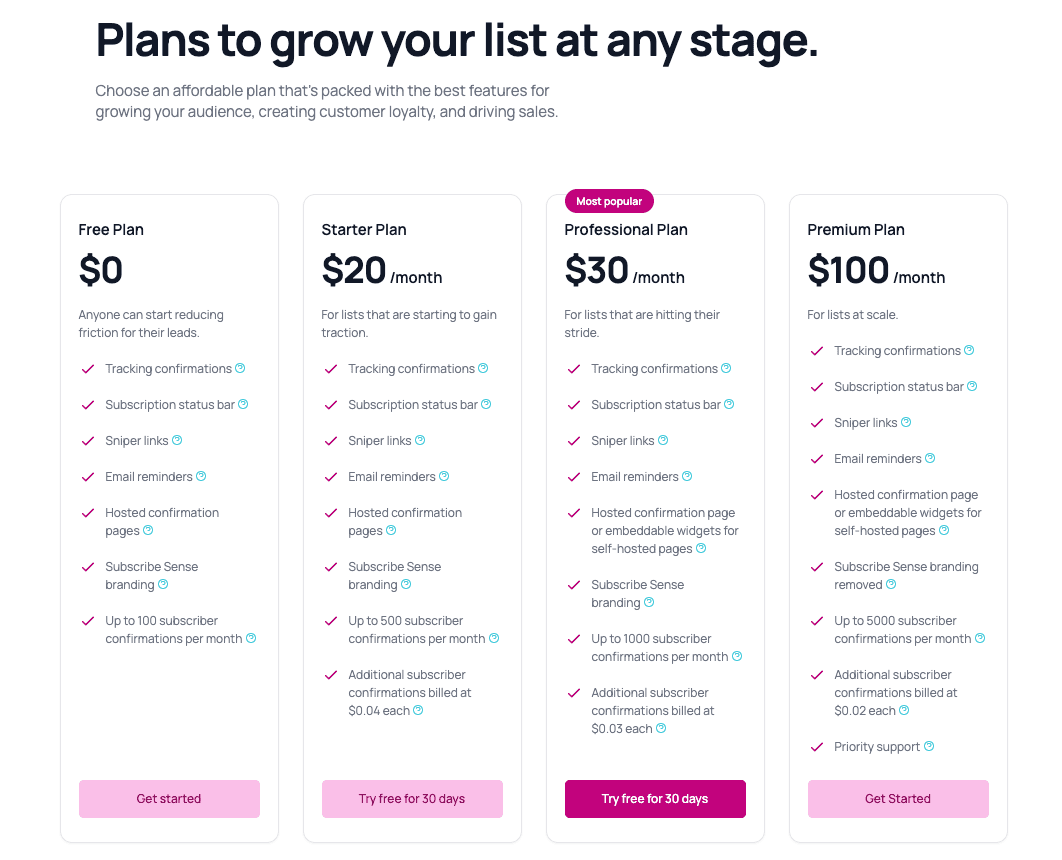
Task: Click info icon for Free Subscription status bar
Action: tap(243, 404)
